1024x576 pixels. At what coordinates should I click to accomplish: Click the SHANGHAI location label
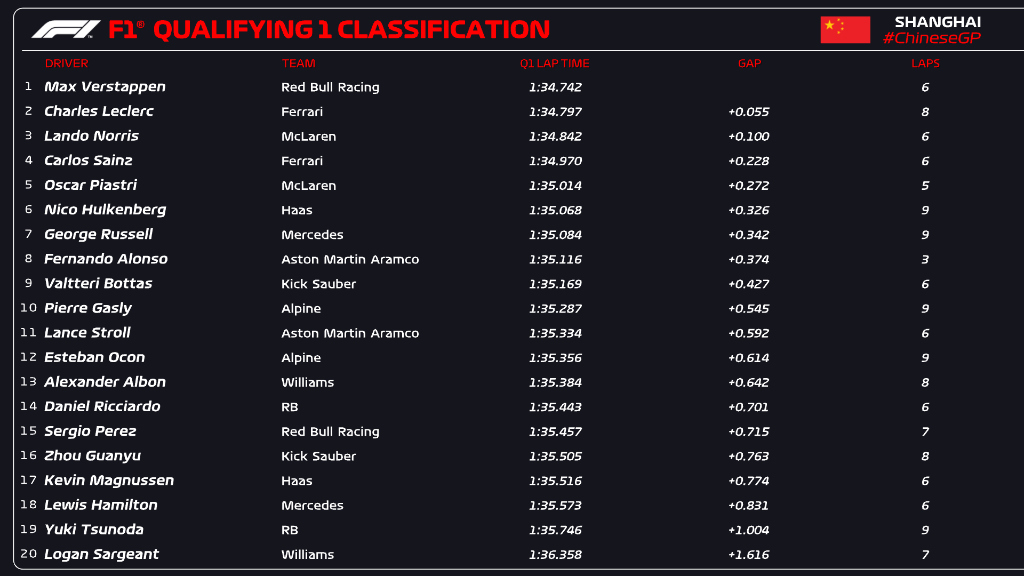point(937,21)
